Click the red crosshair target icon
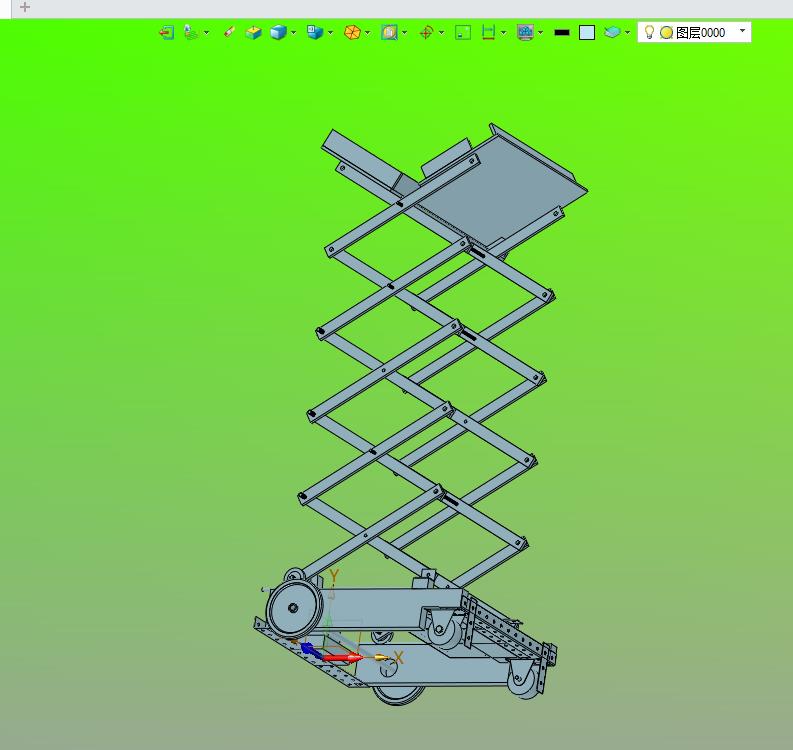The image size is (793, 750). coord(426,32)
